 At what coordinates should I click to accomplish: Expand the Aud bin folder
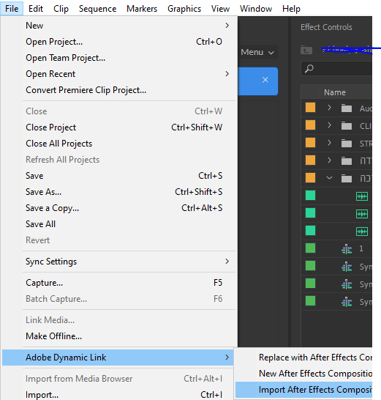point(329,108)
